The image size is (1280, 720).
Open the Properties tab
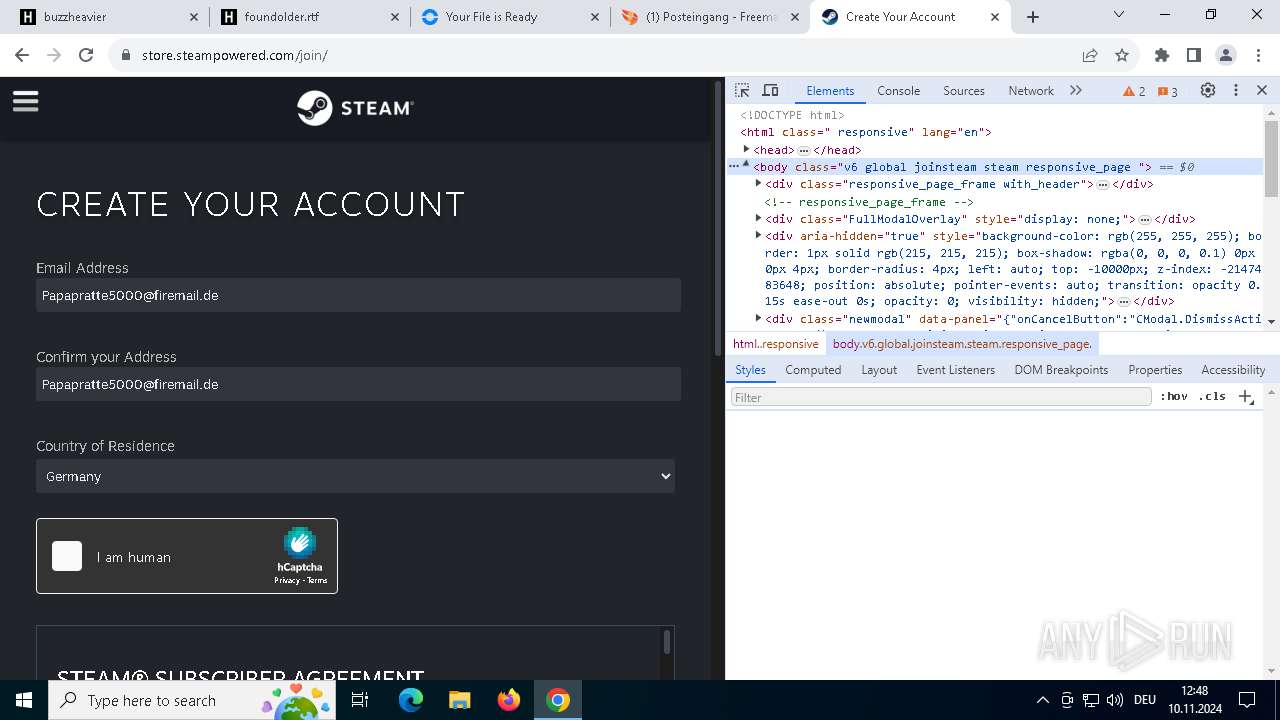coord(1155,369)
